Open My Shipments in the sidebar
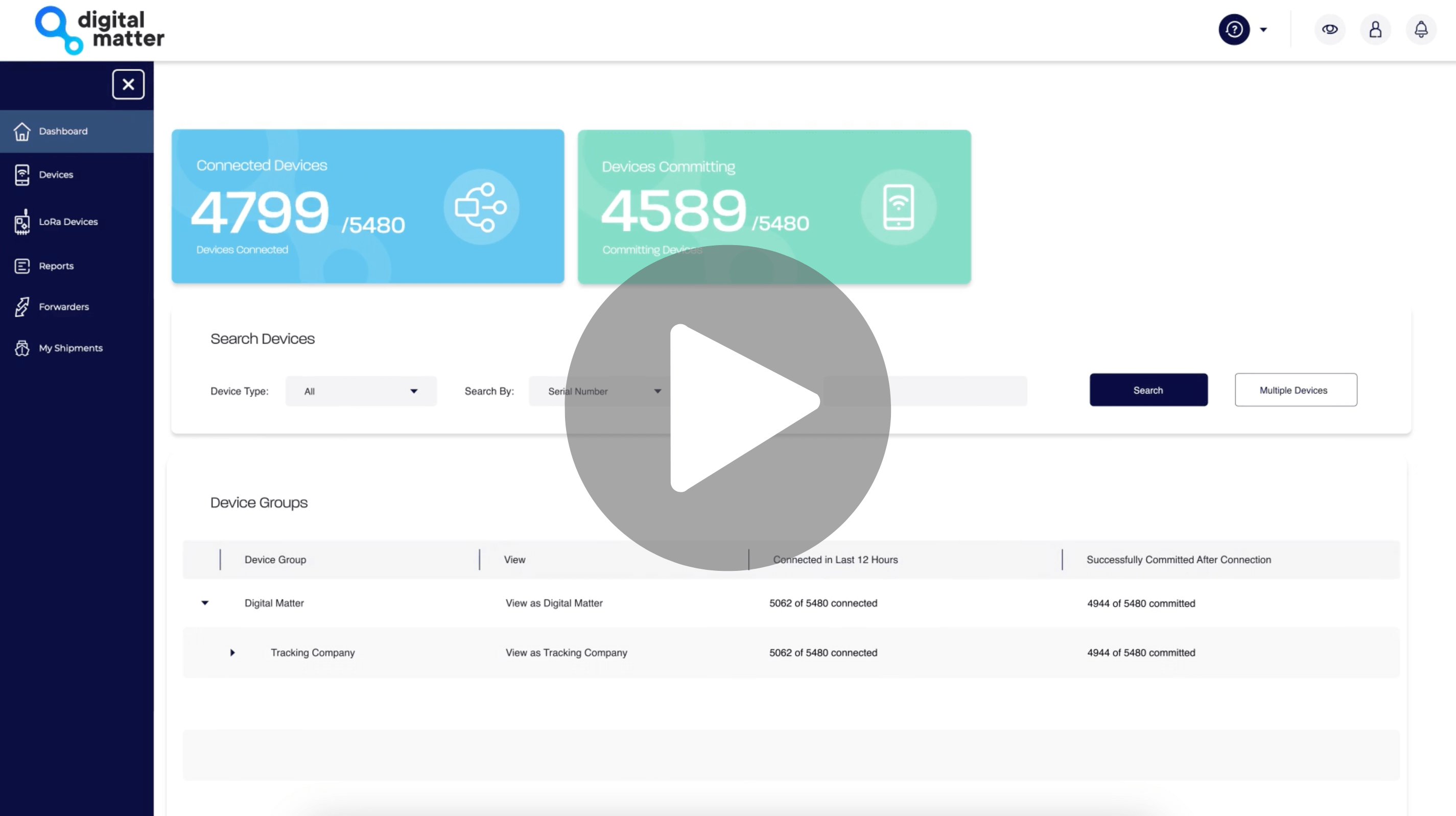 [70, 348]
